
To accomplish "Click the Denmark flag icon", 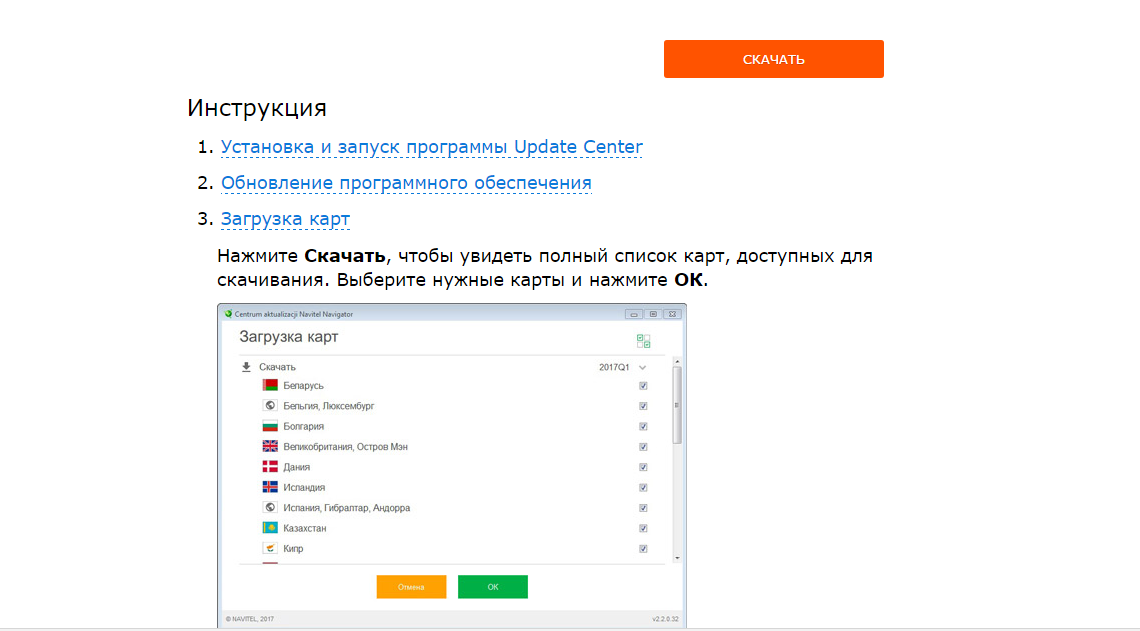I will [x=270, y=467].
